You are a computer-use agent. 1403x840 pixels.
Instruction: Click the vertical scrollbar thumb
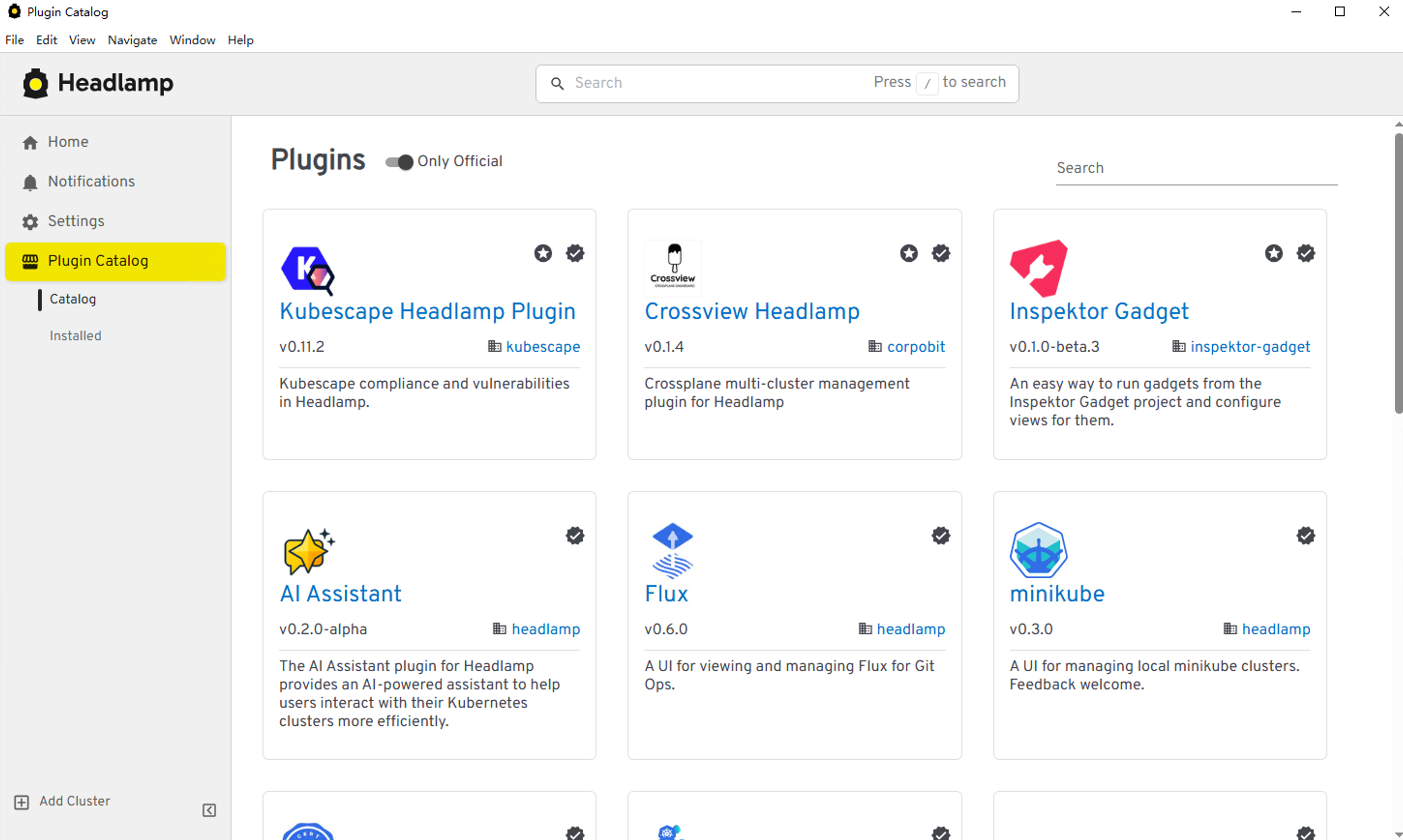tap(1399, 273)
